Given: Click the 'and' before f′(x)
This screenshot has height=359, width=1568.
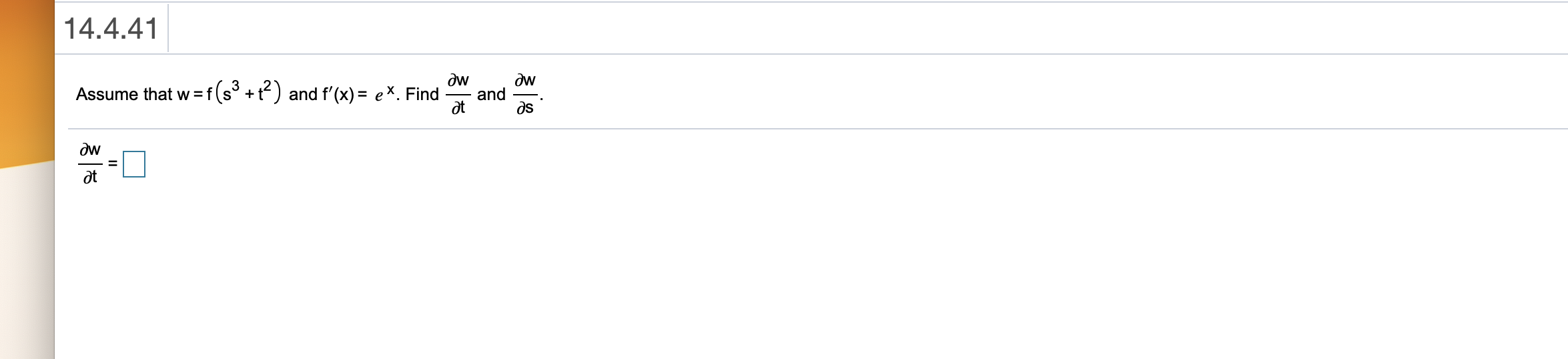Looking at the screenshot, I should point(303,94).
